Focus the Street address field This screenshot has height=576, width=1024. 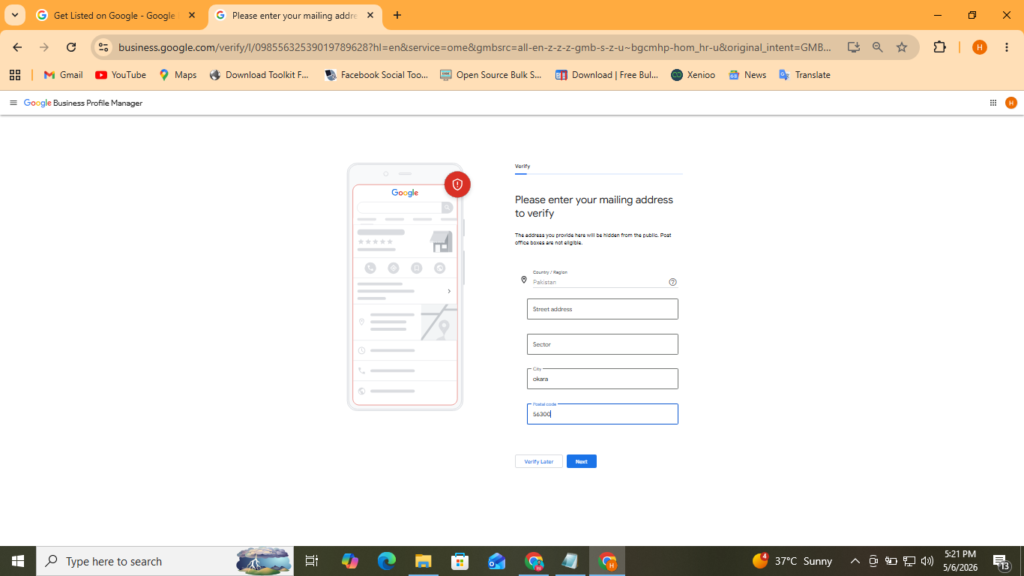point(602,309)
